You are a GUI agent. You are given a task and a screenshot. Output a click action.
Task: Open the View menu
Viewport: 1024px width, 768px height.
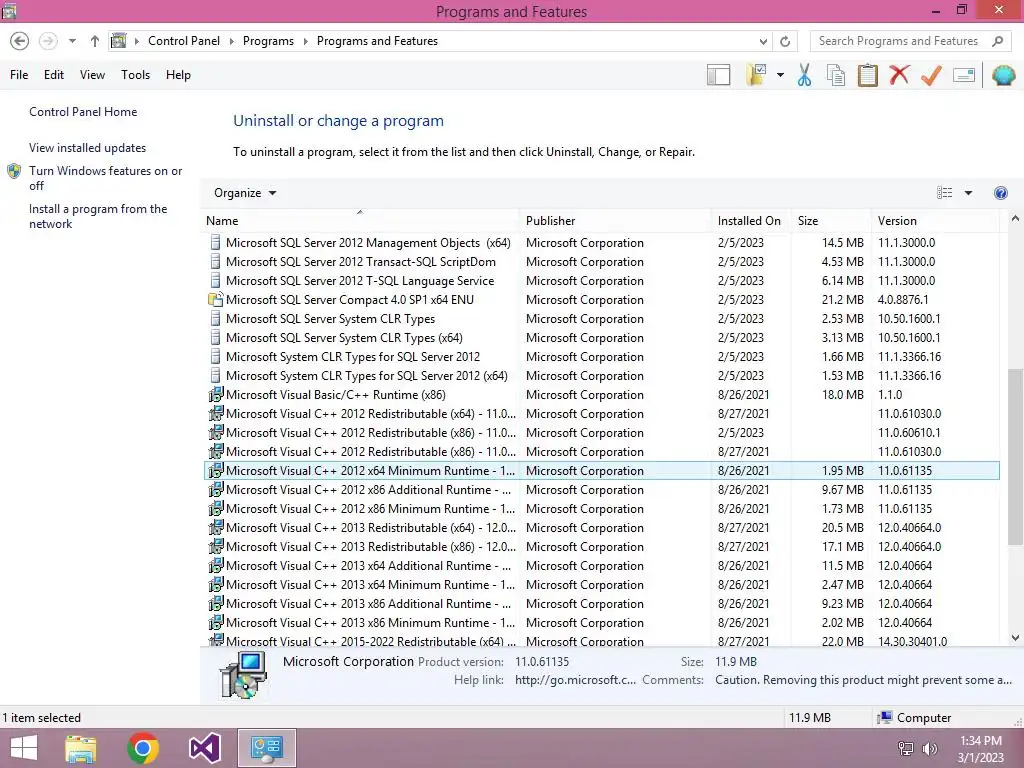[x=92, y=75]
